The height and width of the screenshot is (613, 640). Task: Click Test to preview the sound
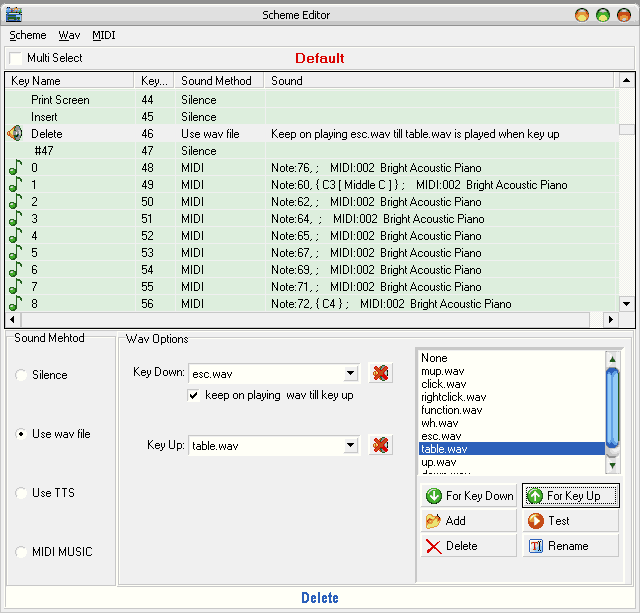click(570, 520)
